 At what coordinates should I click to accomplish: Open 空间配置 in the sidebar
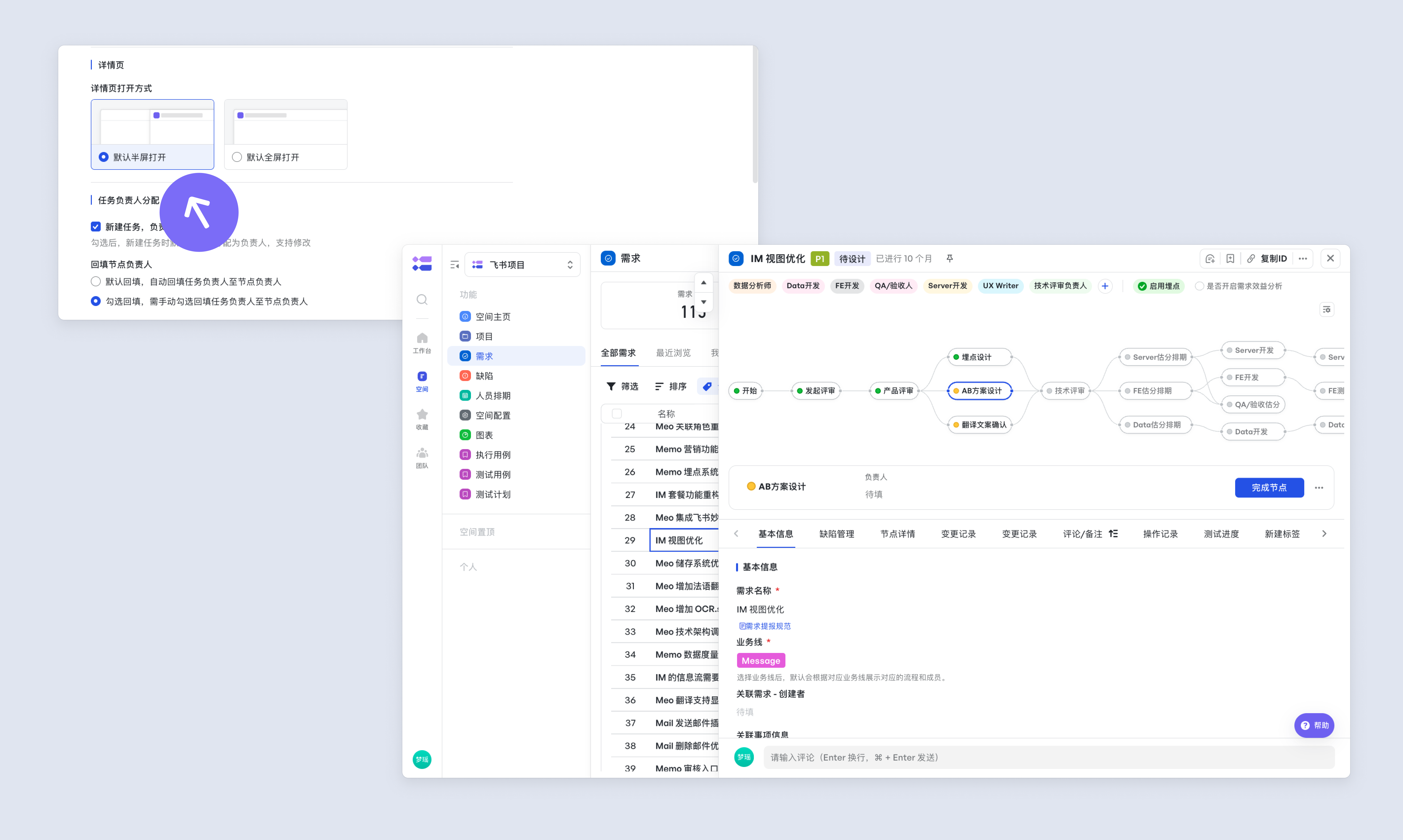click(x=516, y=416)
